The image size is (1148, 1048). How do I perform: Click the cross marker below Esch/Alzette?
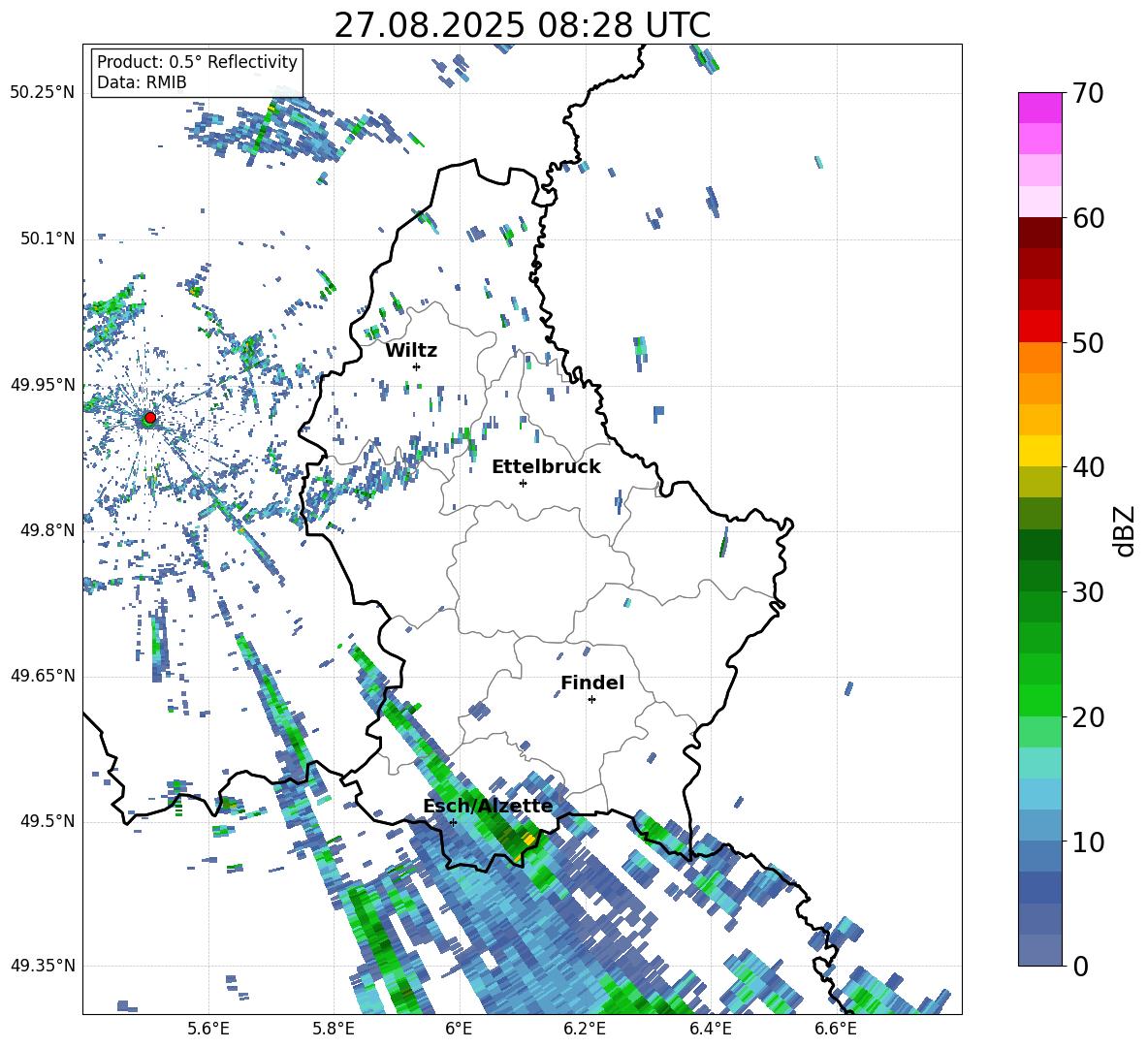453,822
